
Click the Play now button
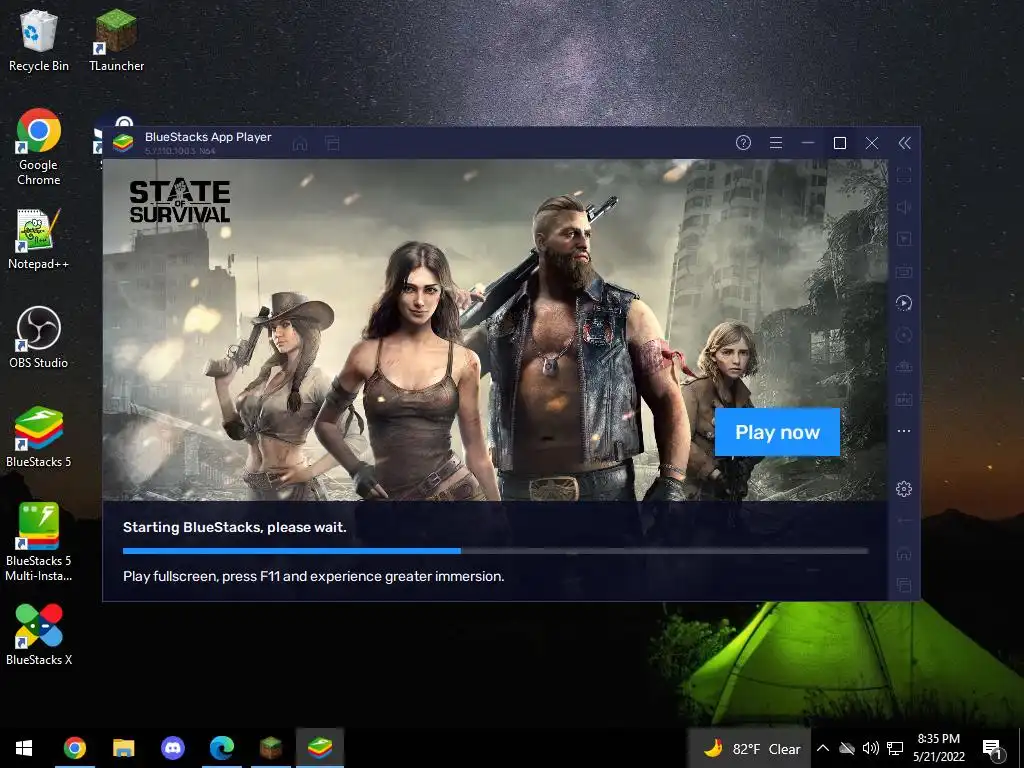pyautogui.click(x=777, y=432)
